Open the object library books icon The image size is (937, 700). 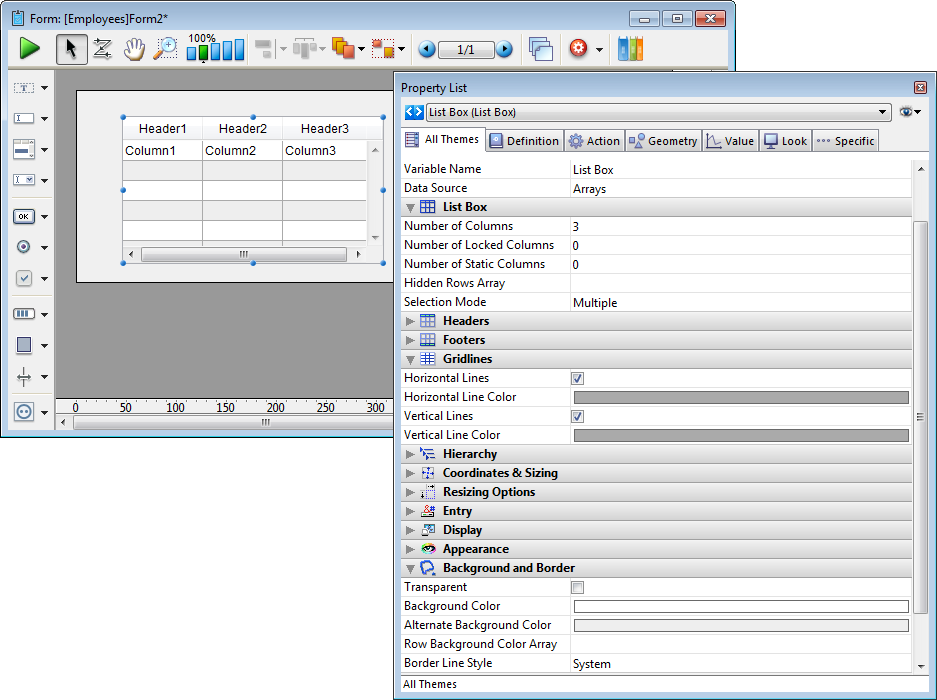pos(630,49)
